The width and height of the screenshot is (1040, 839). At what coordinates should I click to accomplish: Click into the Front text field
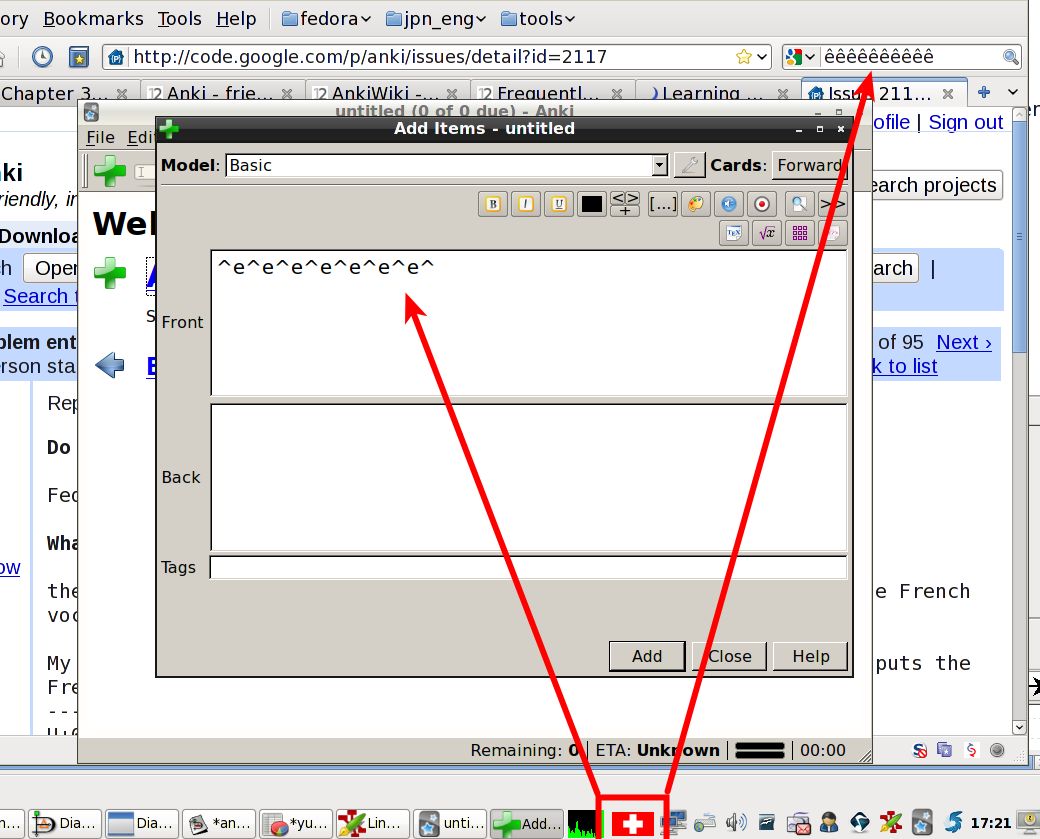529,323
